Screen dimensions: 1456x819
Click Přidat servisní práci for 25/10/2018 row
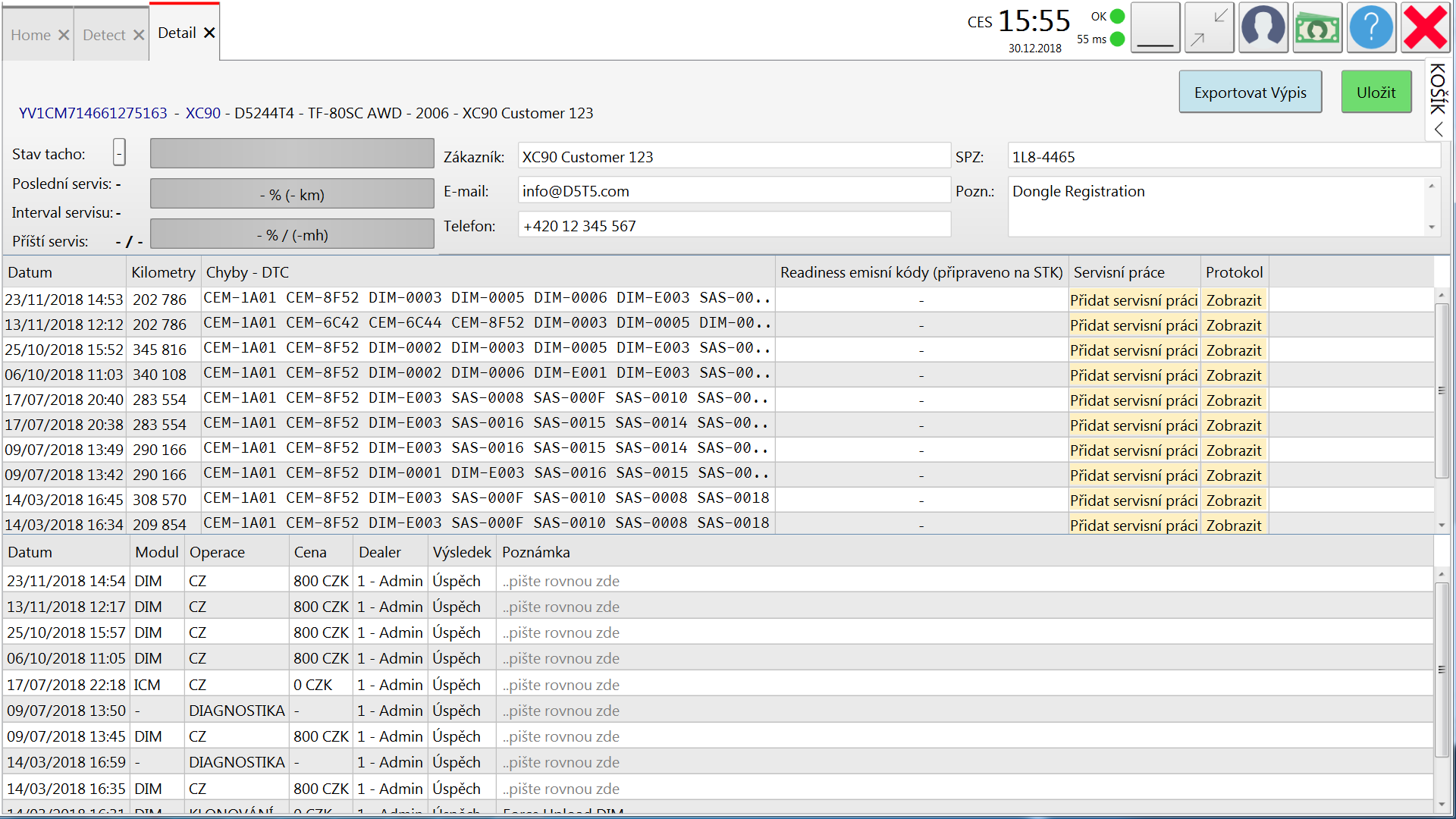coord(1133,350)
